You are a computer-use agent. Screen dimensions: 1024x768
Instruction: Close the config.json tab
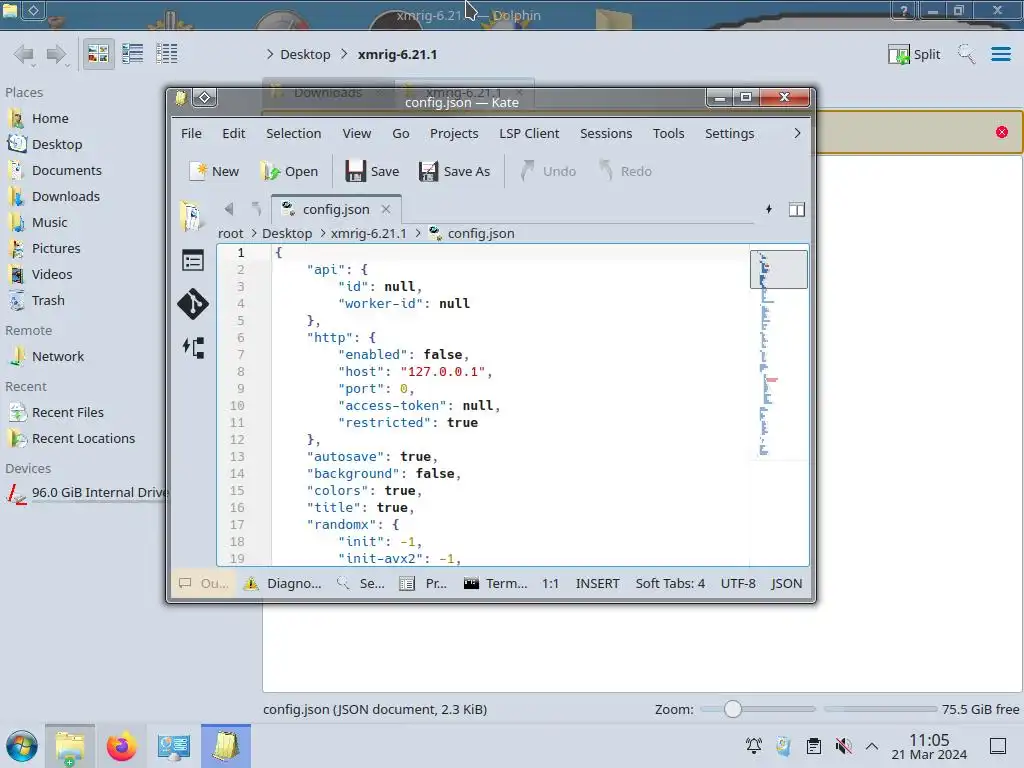pos(386,209)
